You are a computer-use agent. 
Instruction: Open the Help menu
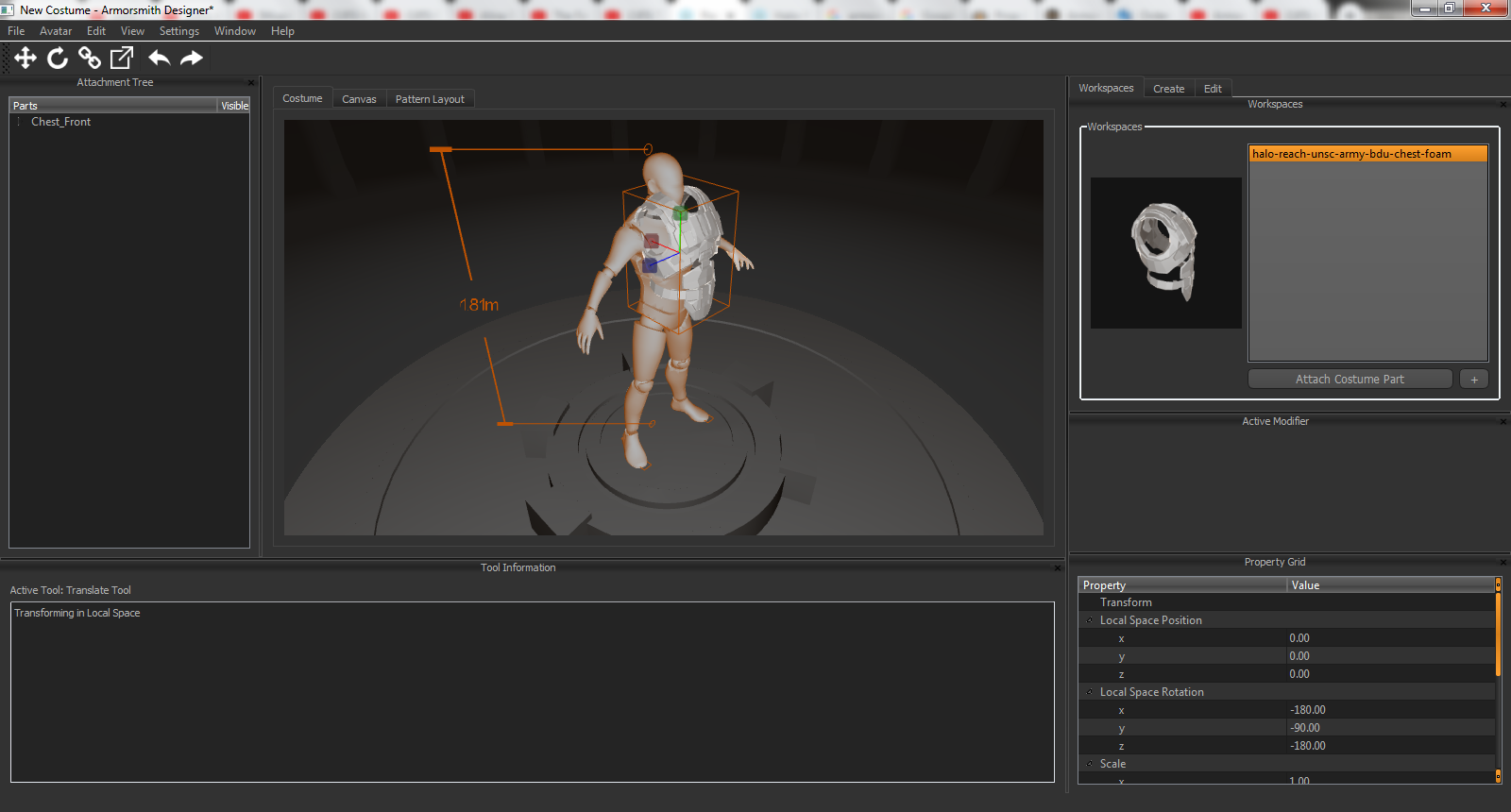[282, 31]
